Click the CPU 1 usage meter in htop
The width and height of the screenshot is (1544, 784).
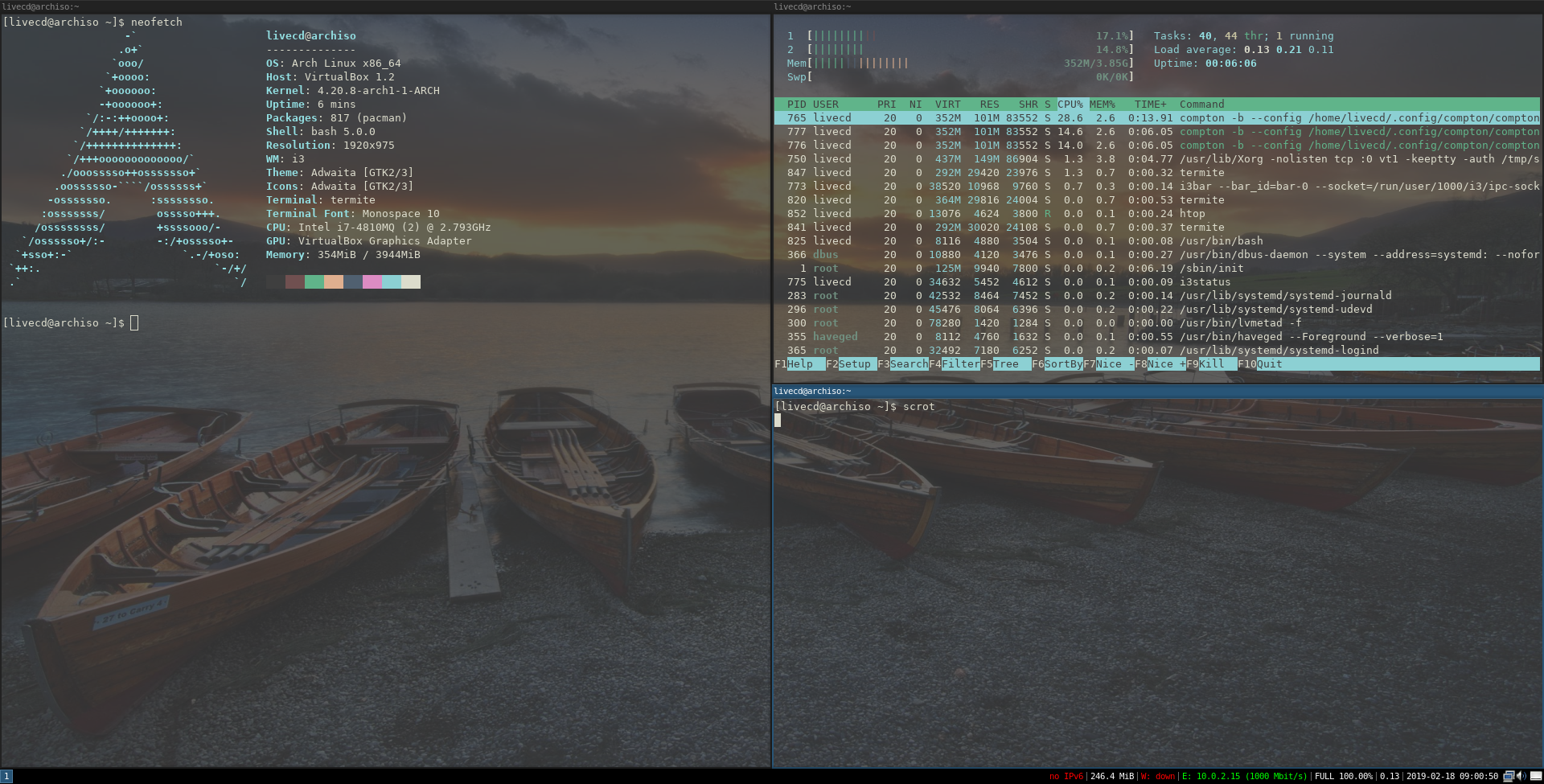point(960,36)
